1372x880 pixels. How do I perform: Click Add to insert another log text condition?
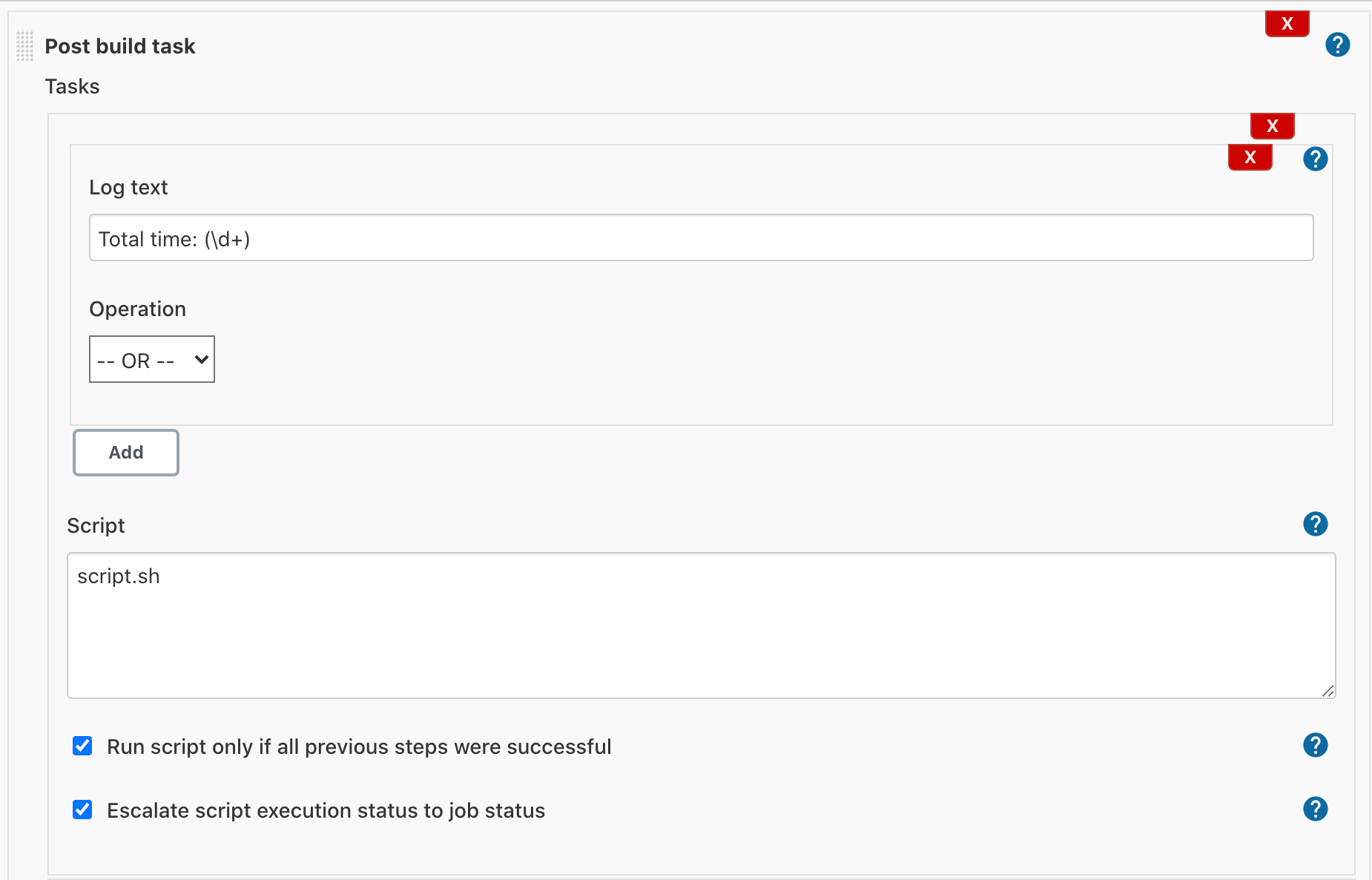[x=125, y=452]
